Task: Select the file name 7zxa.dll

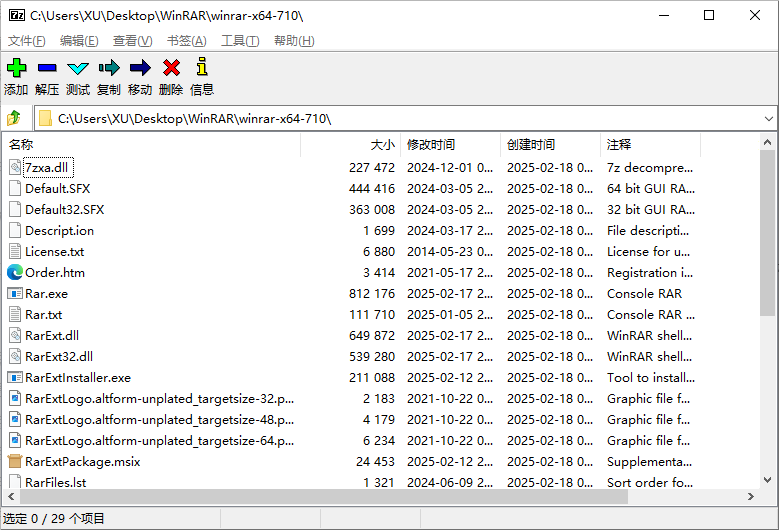Action: coord(47,167)
